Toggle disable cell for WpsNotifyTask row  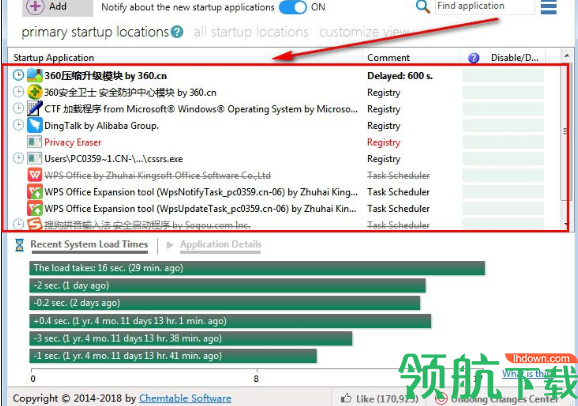[x=503, y=192]
